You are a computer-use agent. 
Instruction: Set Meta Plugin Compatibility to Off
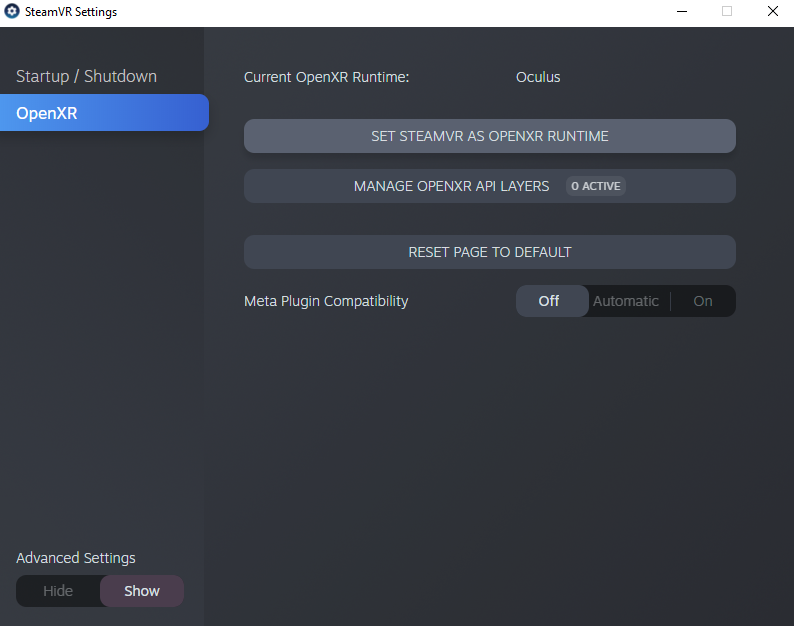[549, 301]
